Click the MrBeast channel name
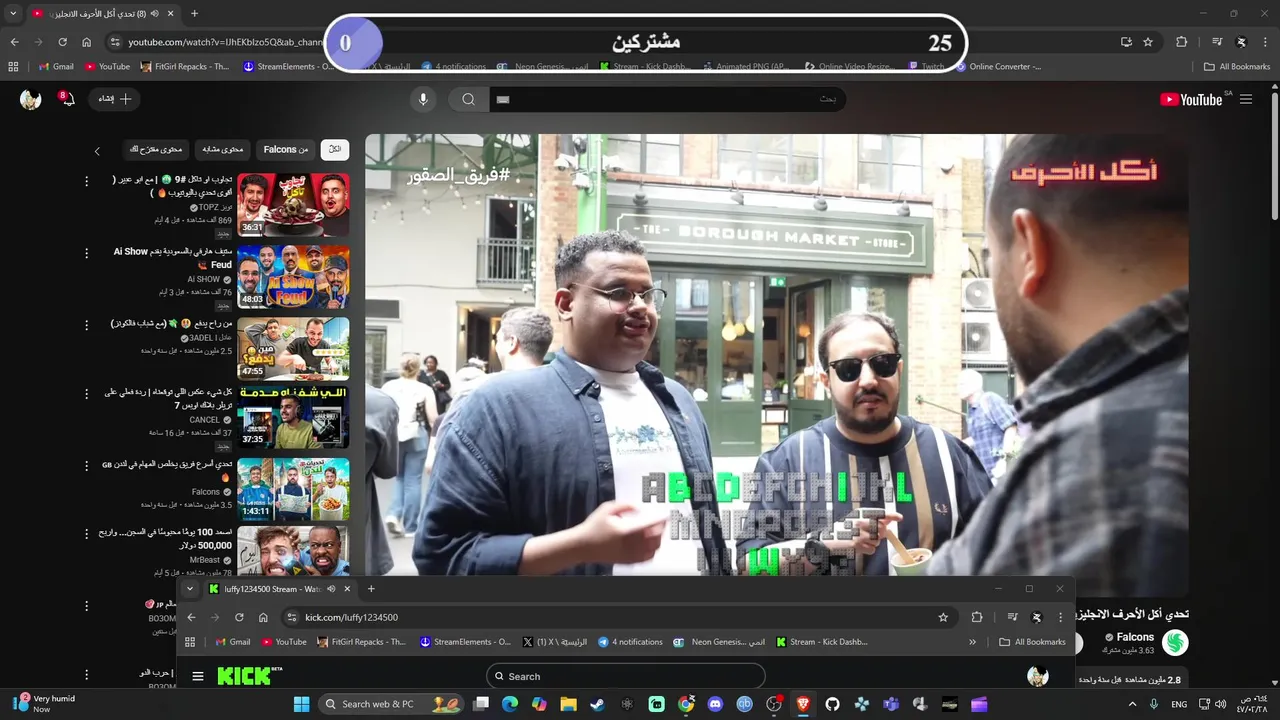The height and width of the screenshot is (720, 1280). pos(205,560)
